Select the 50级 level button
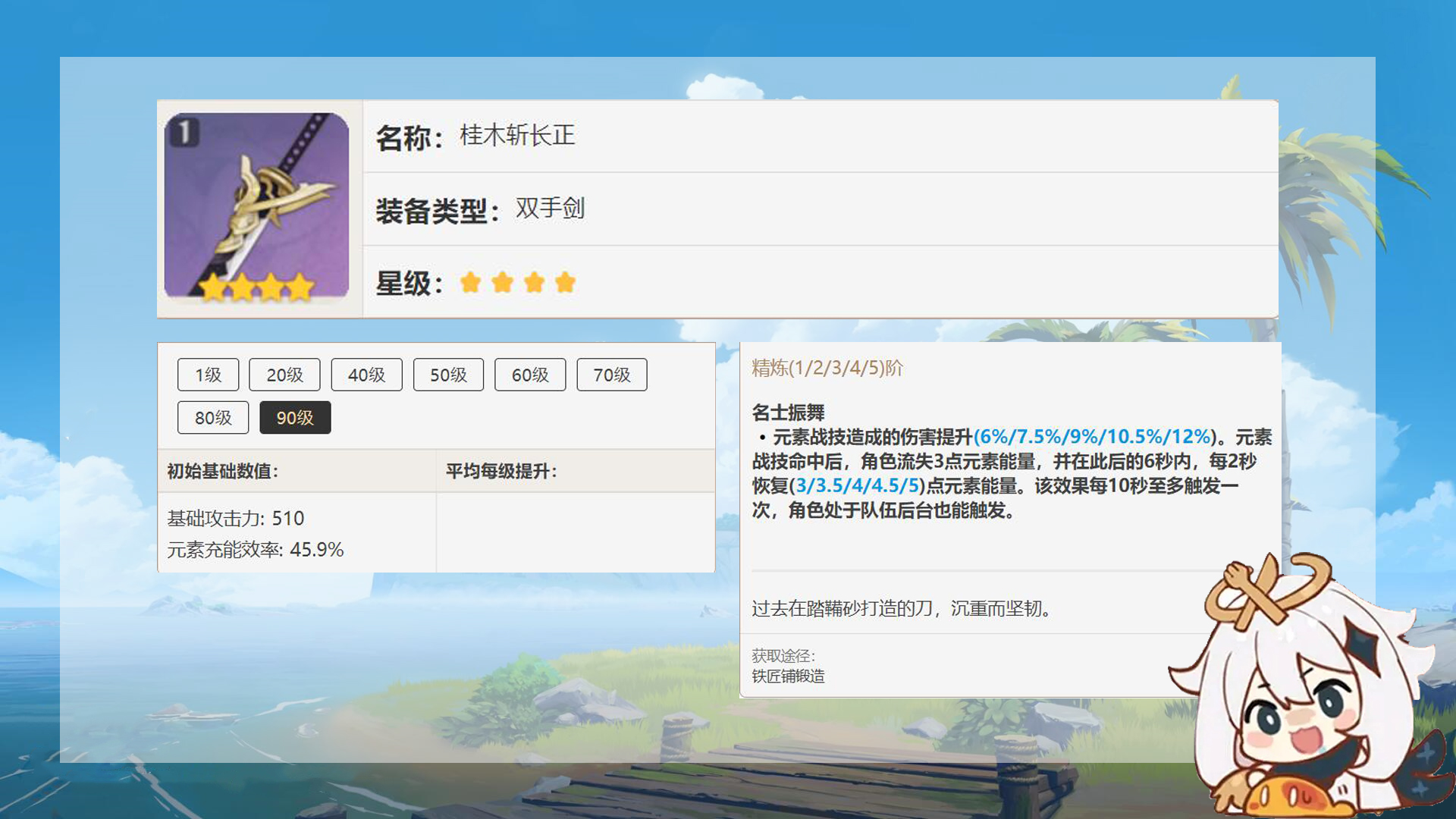1456x819 pixels. coord(448,375)
